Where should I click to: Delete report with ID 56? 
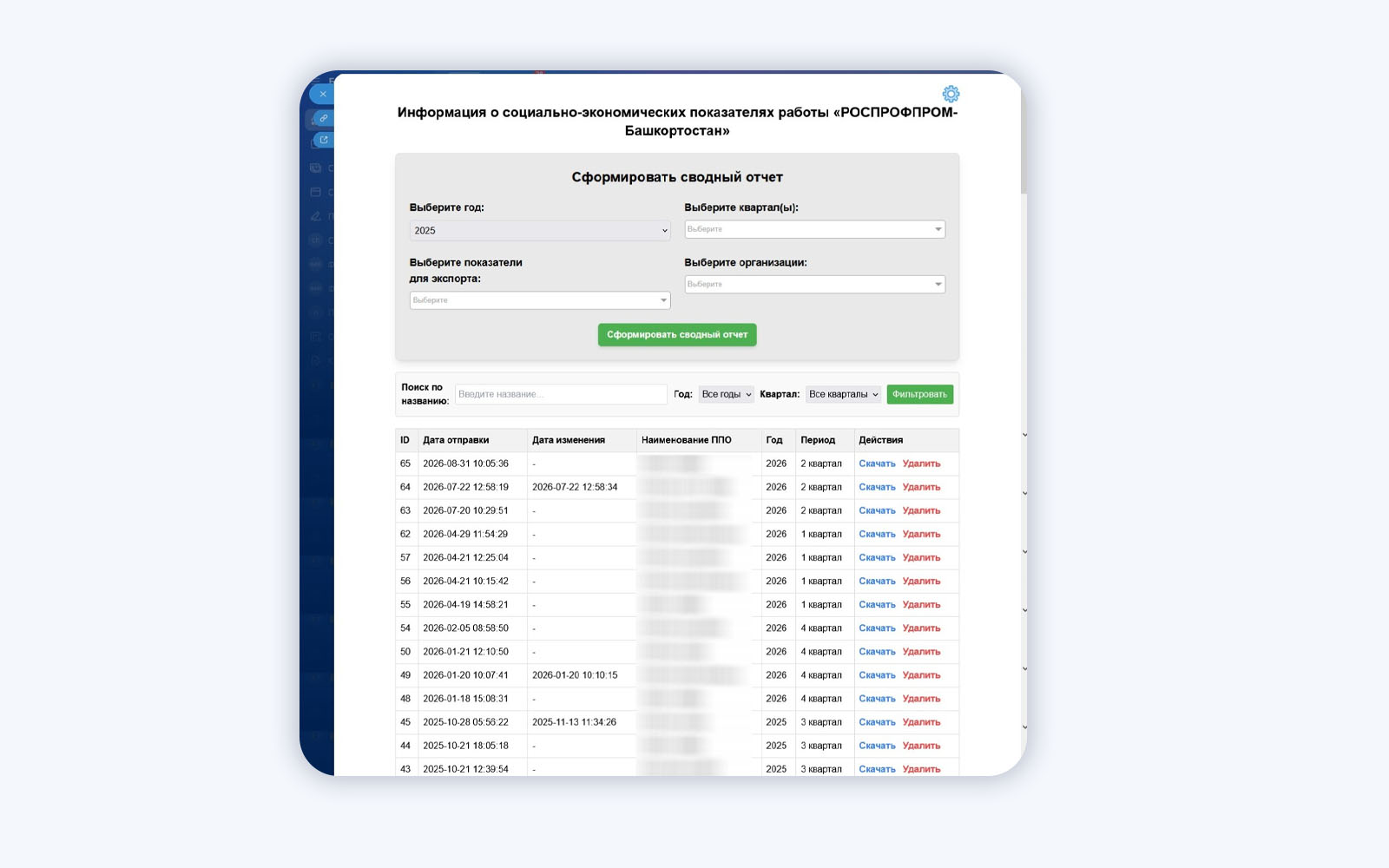pos(921,581)
